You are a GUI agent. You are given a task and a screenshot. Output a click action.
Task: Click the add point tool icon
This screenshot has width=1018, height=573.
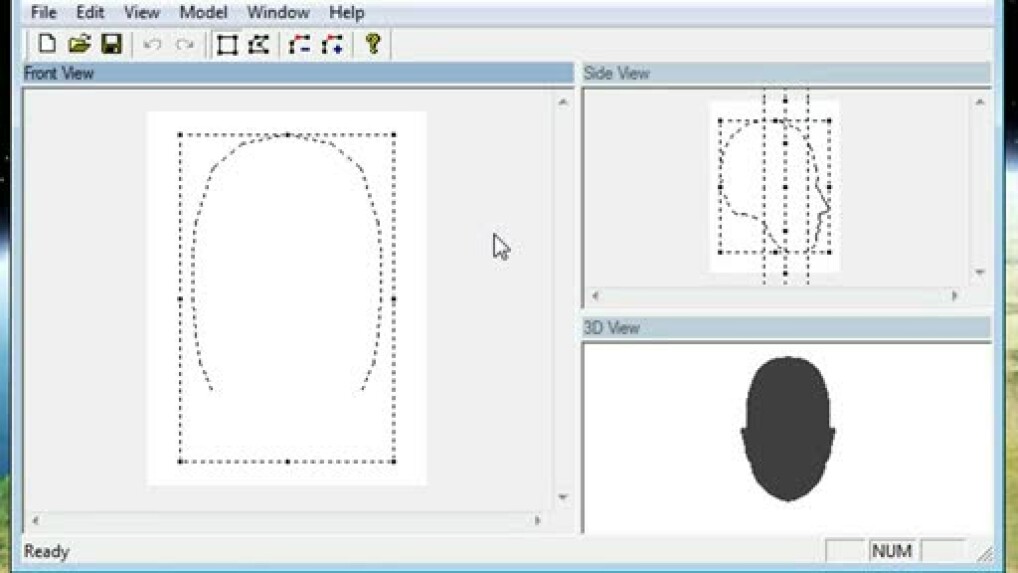point(332,44)
